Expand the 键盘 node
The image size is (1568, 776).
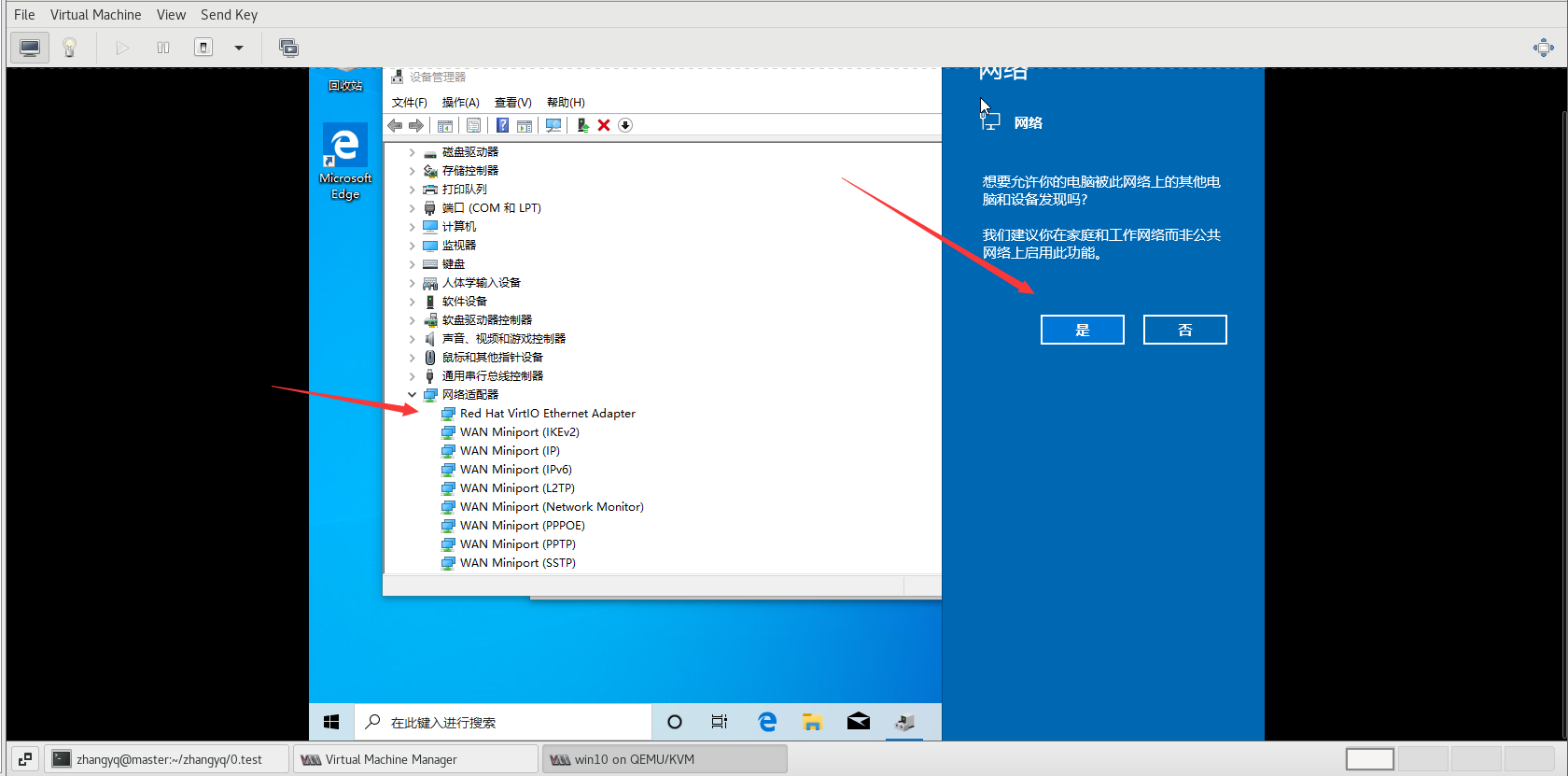coord(412,264)
